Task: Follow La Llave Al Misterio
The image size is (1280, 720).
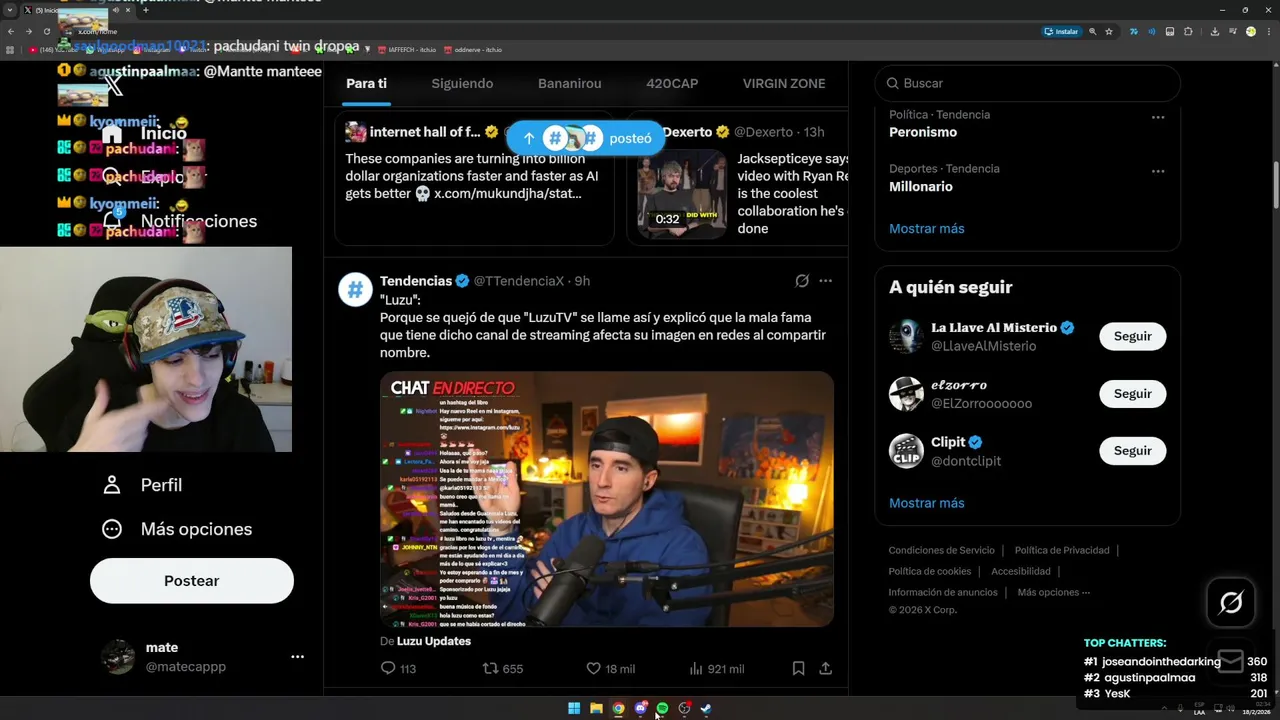Action: tap(1133, 336)
